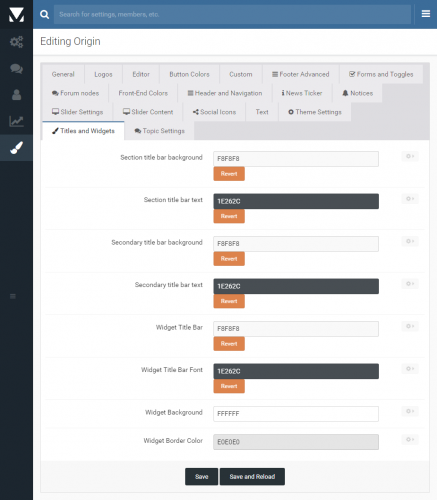Open the system settings gears icon in sidebar
The height and width of the screenshot is (500, 437).
16,42
